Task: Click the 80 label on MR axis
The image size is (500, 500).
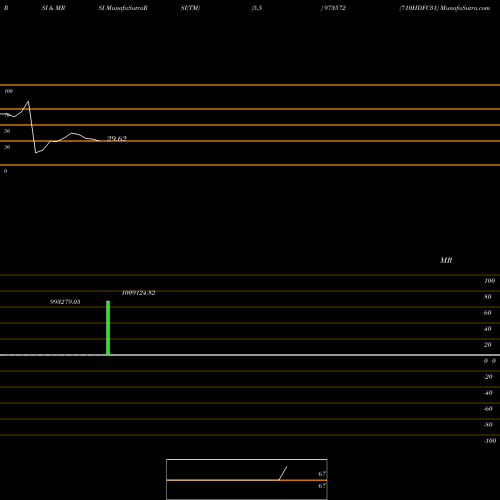Action: click(x=488, y=297)
